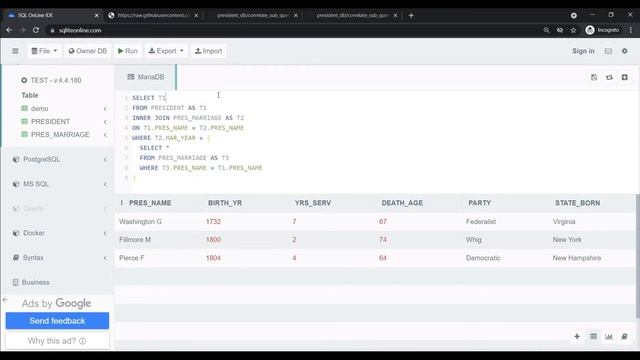Sort by the PRES_NAME column header

coord(150,203)
